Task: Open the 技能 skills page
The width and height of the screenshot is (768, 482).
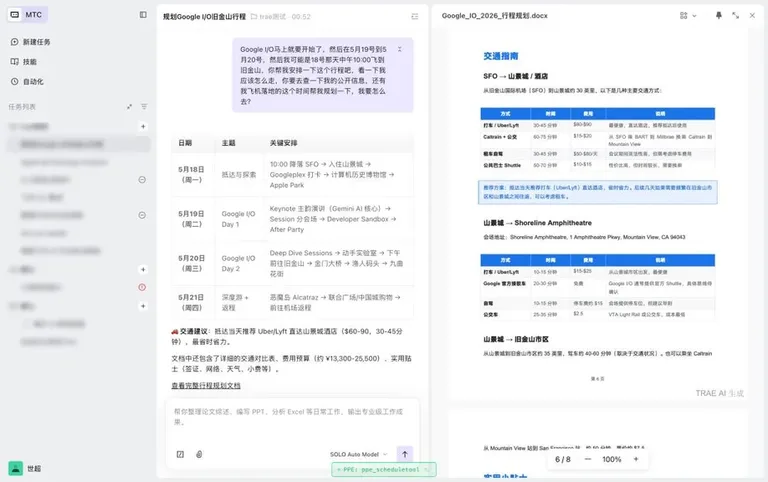Action: point(24,62)
